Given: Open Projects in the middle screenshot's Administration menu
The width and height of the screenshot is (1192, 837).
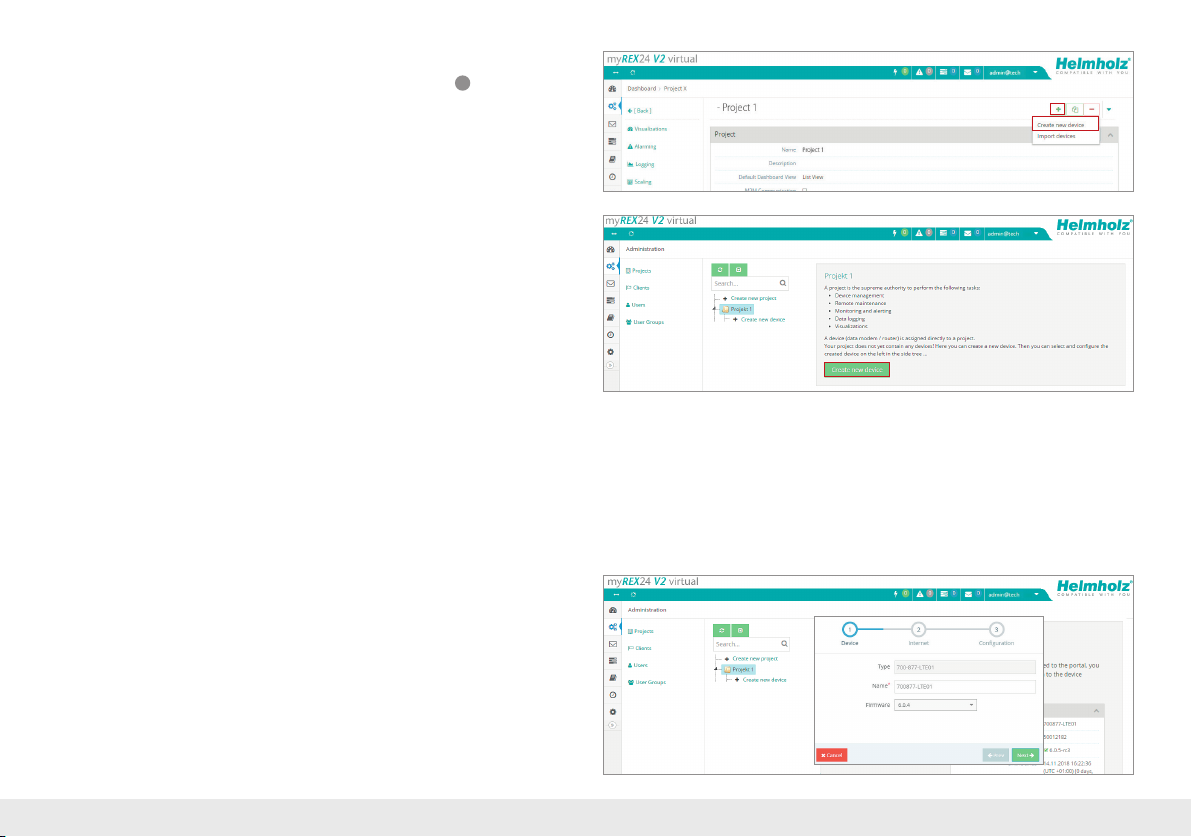Looking at the screenshot, I should [x=639, y=271].
